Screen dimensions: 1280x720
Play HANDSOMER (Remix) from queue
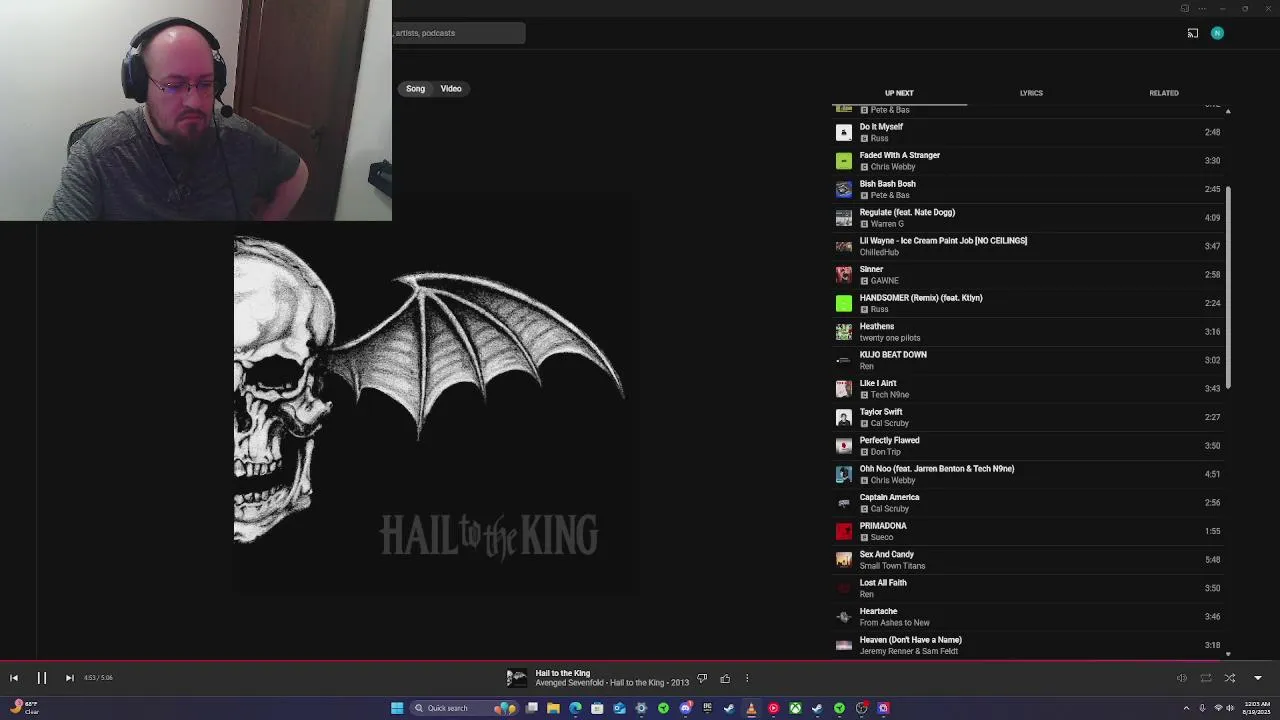coord(1027,303)
